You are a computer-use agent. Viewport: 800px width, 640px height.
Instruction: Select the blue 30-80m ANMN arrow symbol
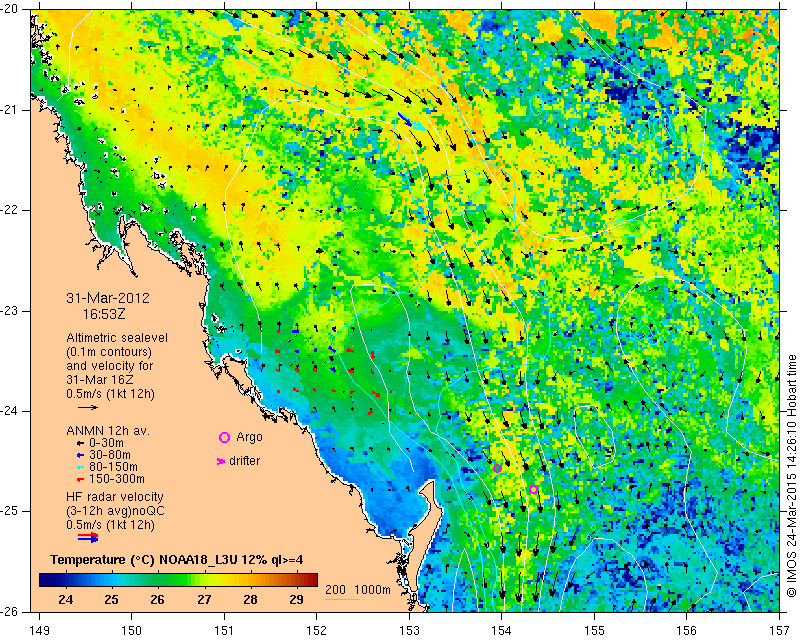coord(80,455)
